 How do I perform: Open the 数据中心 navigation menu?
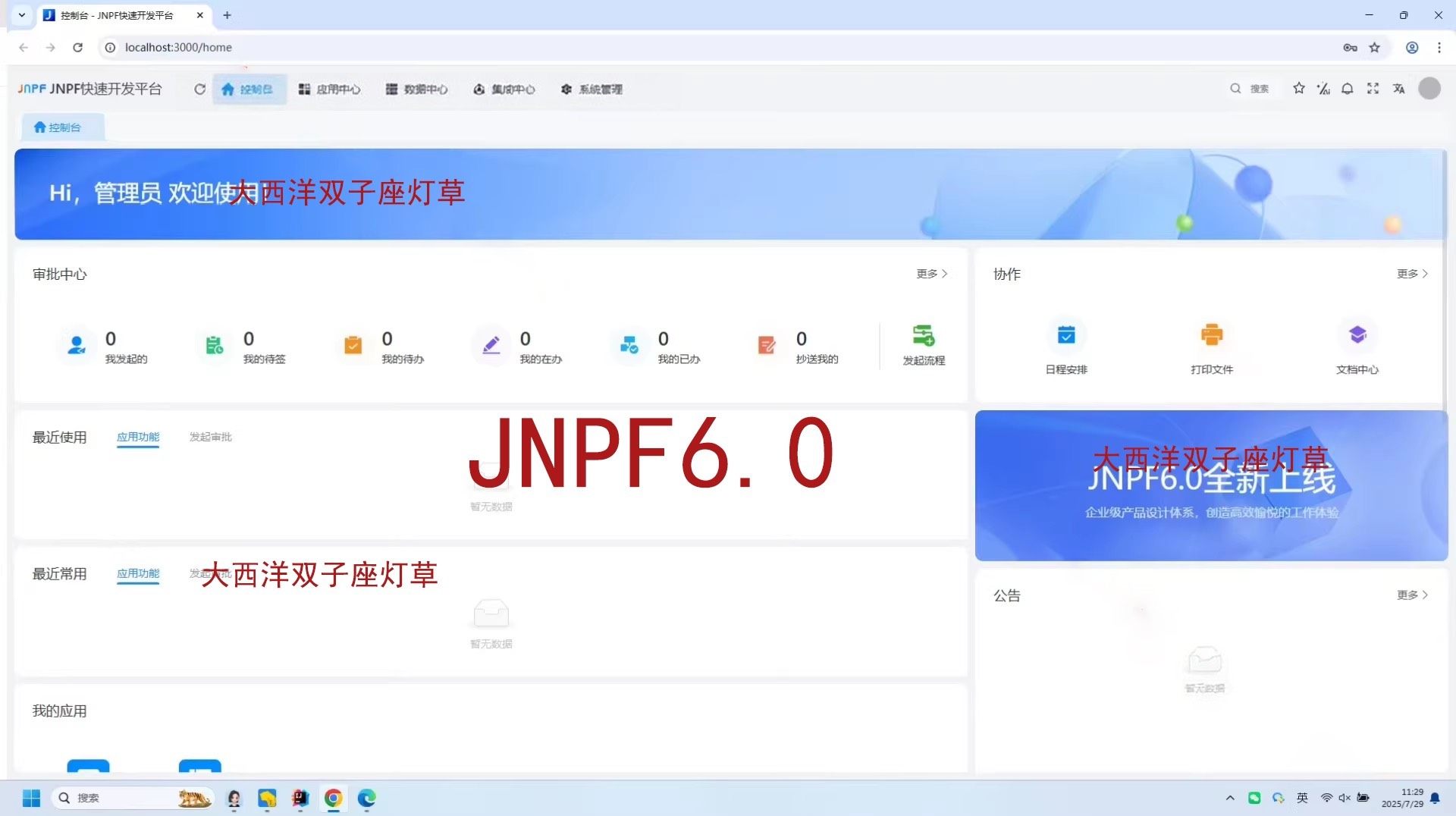coord(416,89)
